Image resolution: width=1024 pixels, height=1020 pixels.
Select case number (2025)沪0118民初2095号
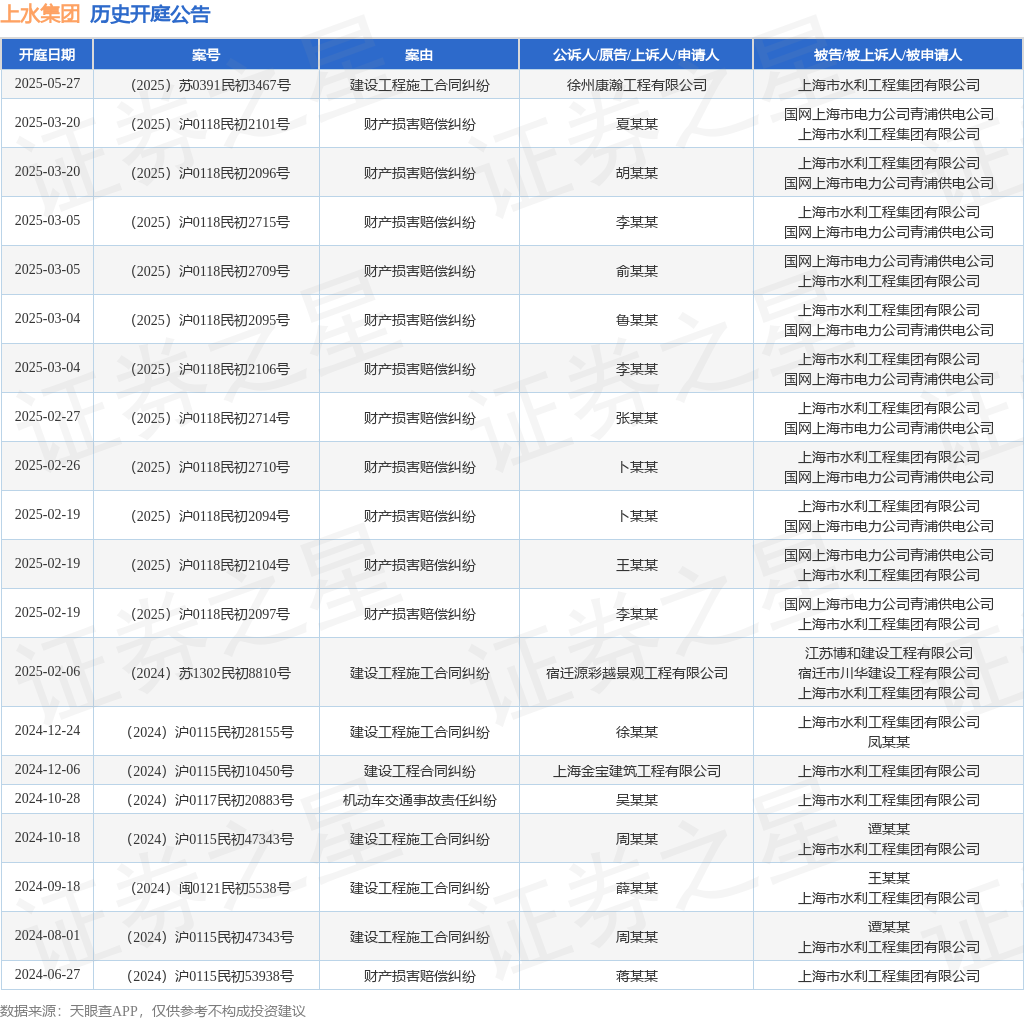[210, 320]
